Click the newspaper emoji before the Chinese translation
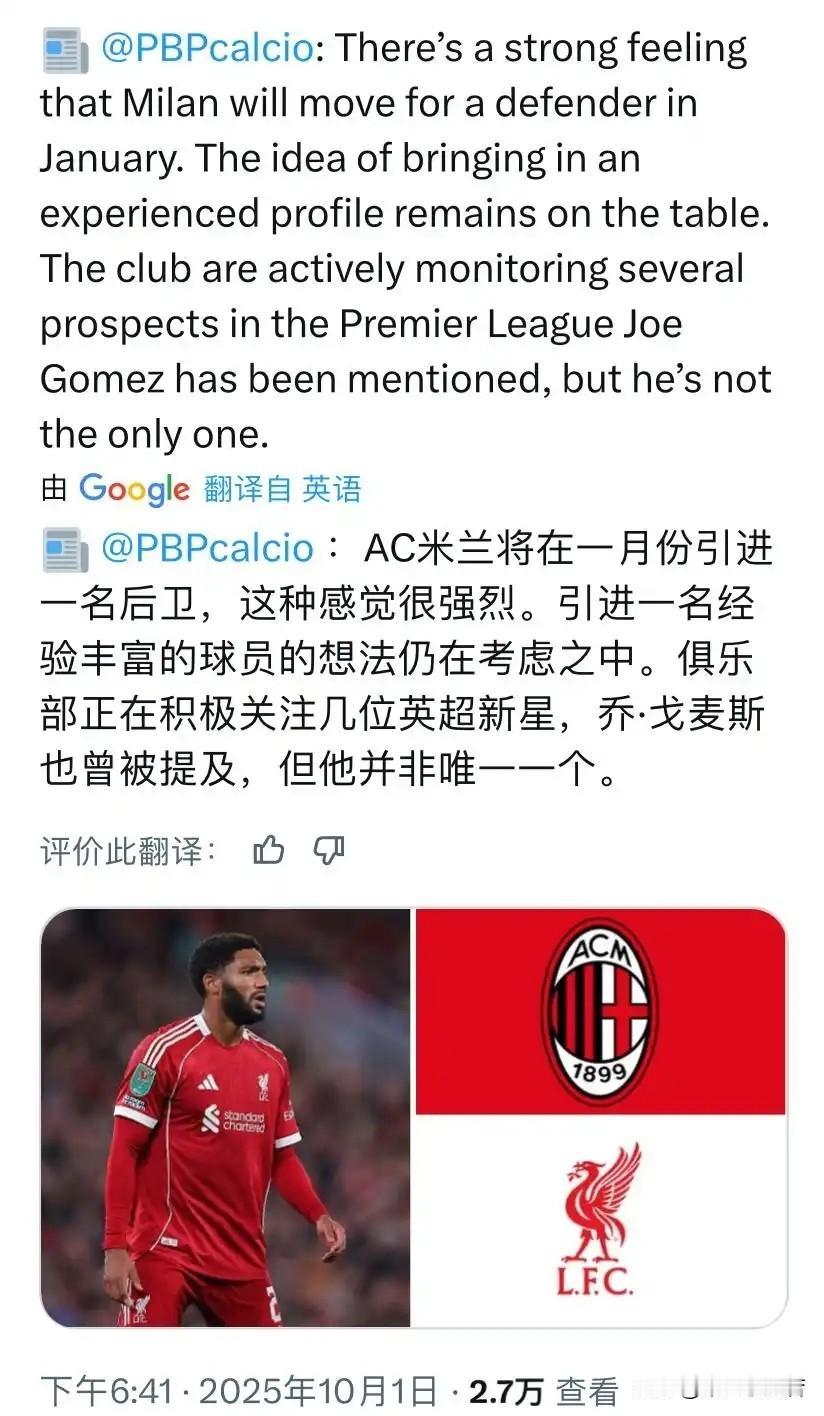This screenshot has width=824, height=1416. [65, 549]
